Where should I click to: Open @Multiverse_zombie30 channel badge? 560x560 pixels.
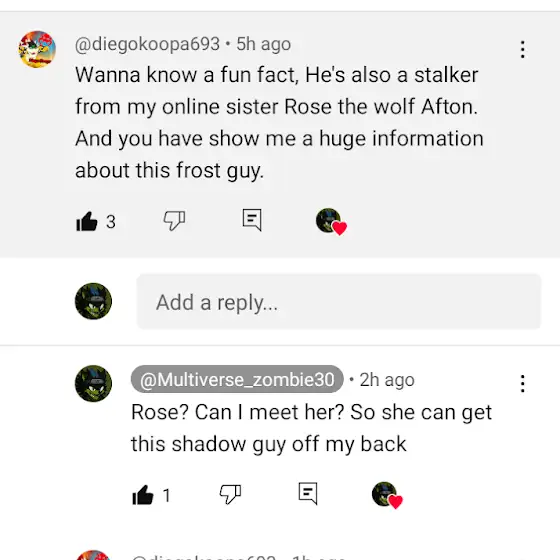[x=237, y=379]
